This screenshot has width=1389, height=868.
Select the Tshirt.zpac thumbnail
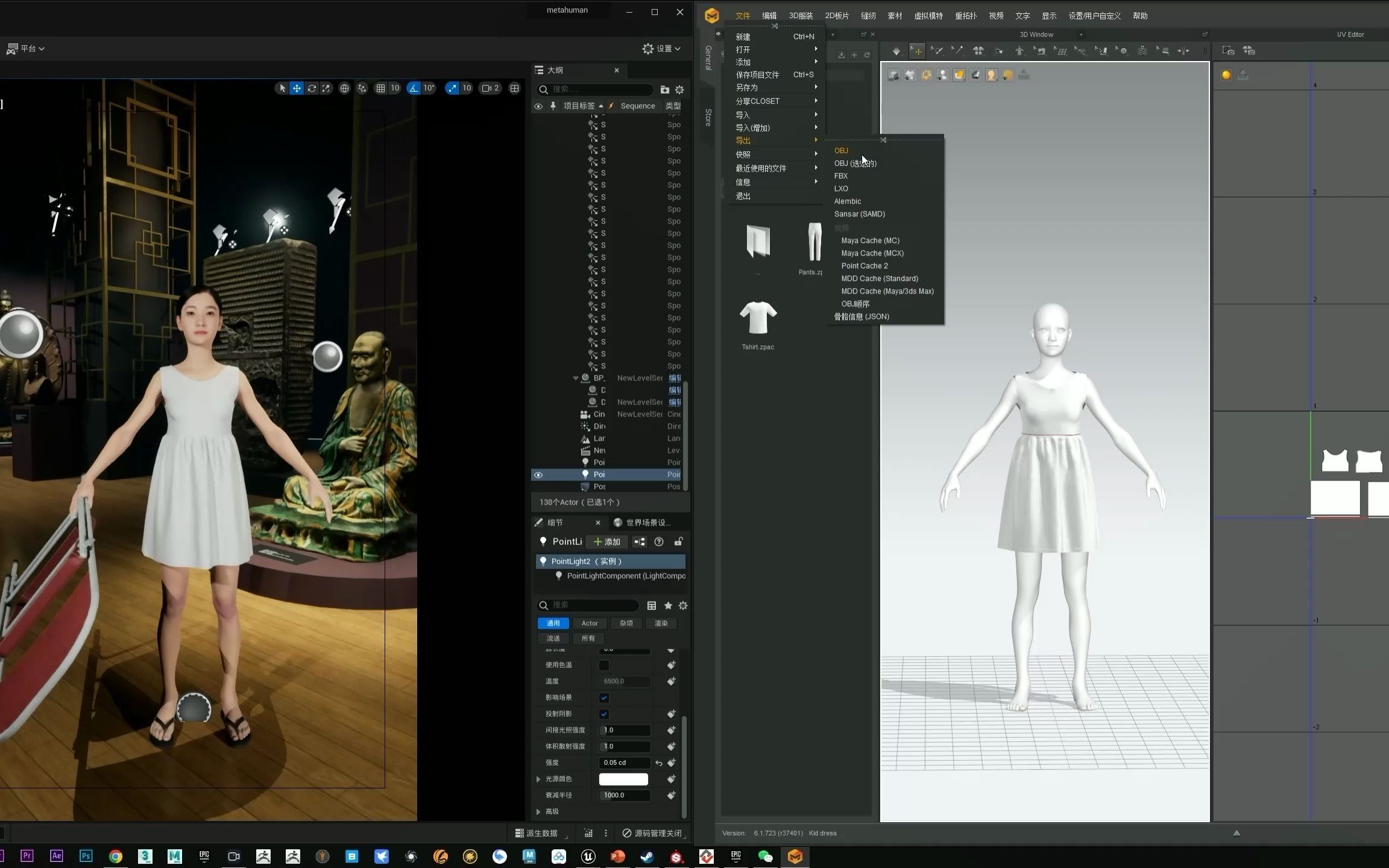coord(758,318)
